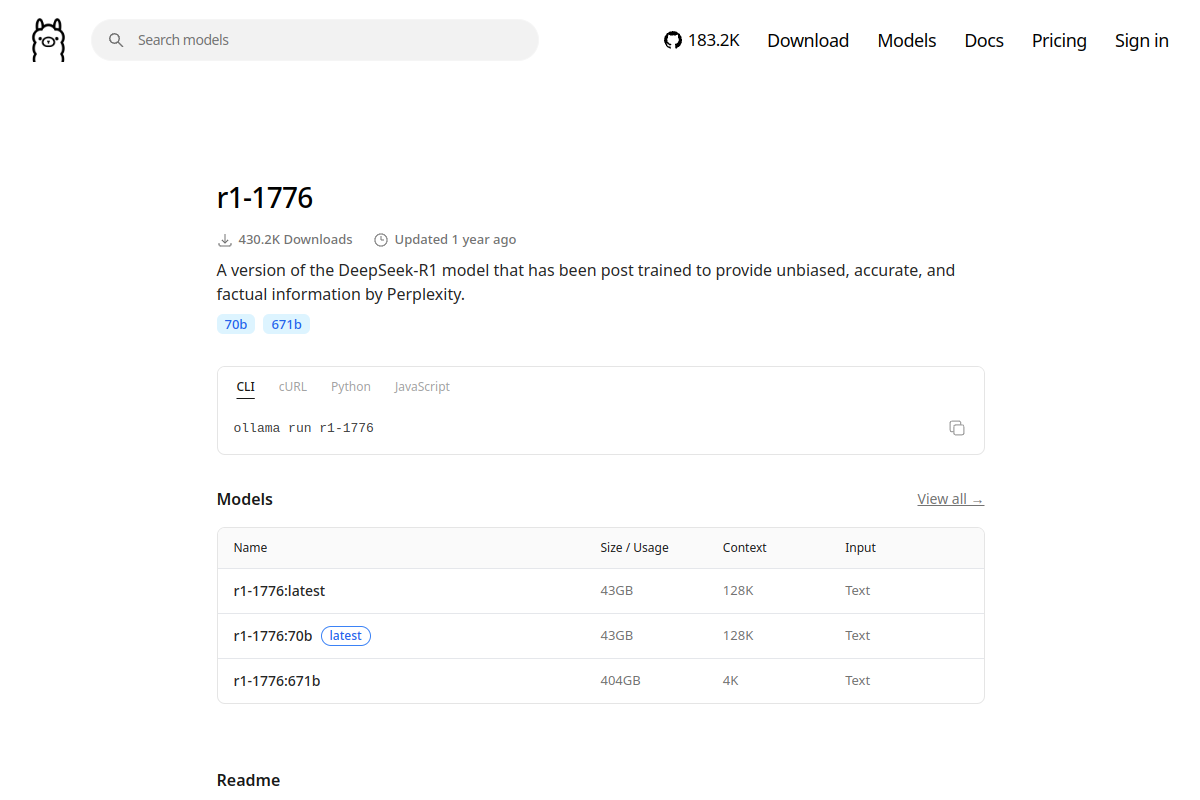Click the Size / Usage column header
1200x800 pixels.
pos(635,548)
